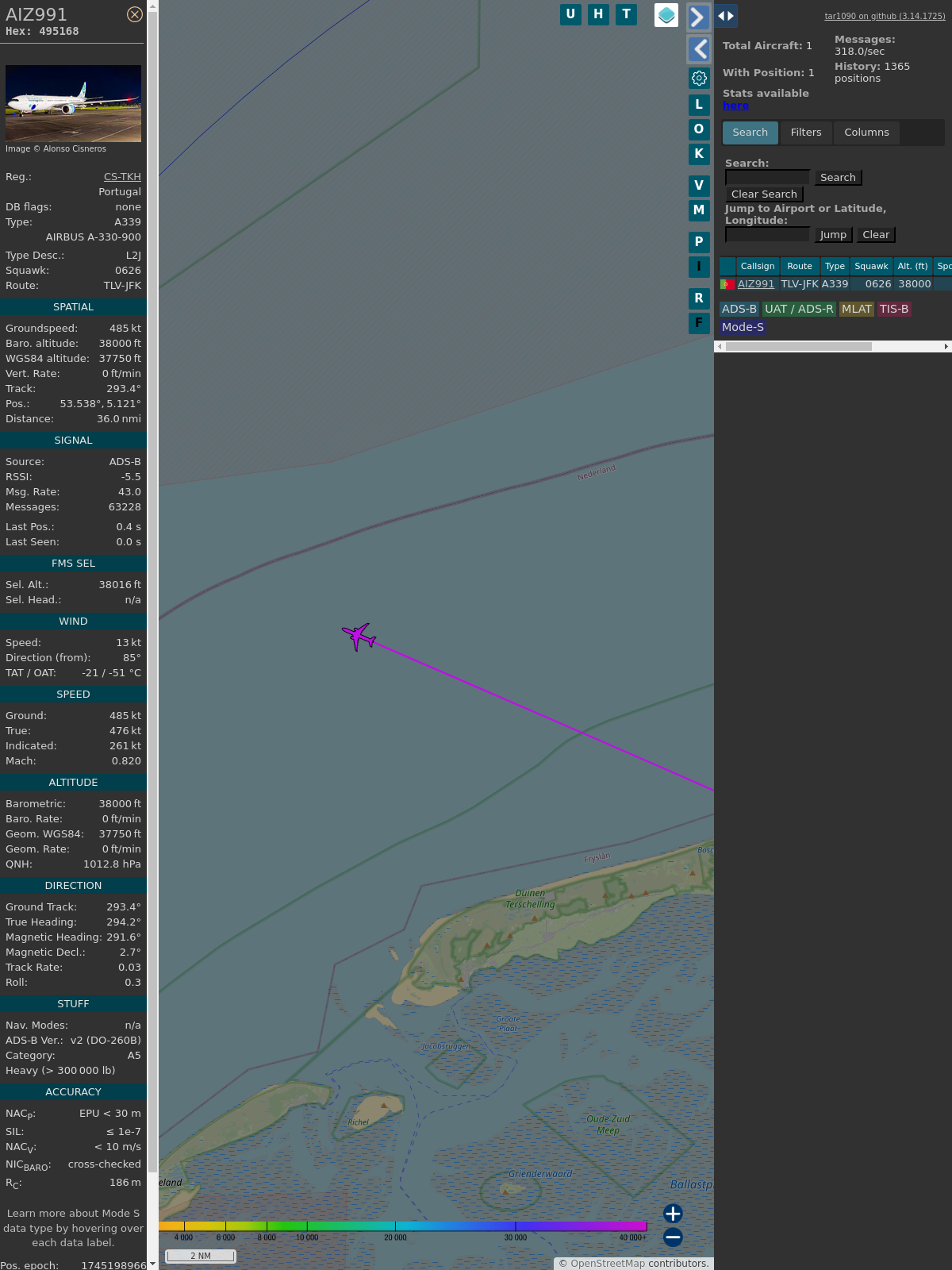Click the altitude color legend bar
This screenshot has height=1270, width=952.
[403, 1226]
